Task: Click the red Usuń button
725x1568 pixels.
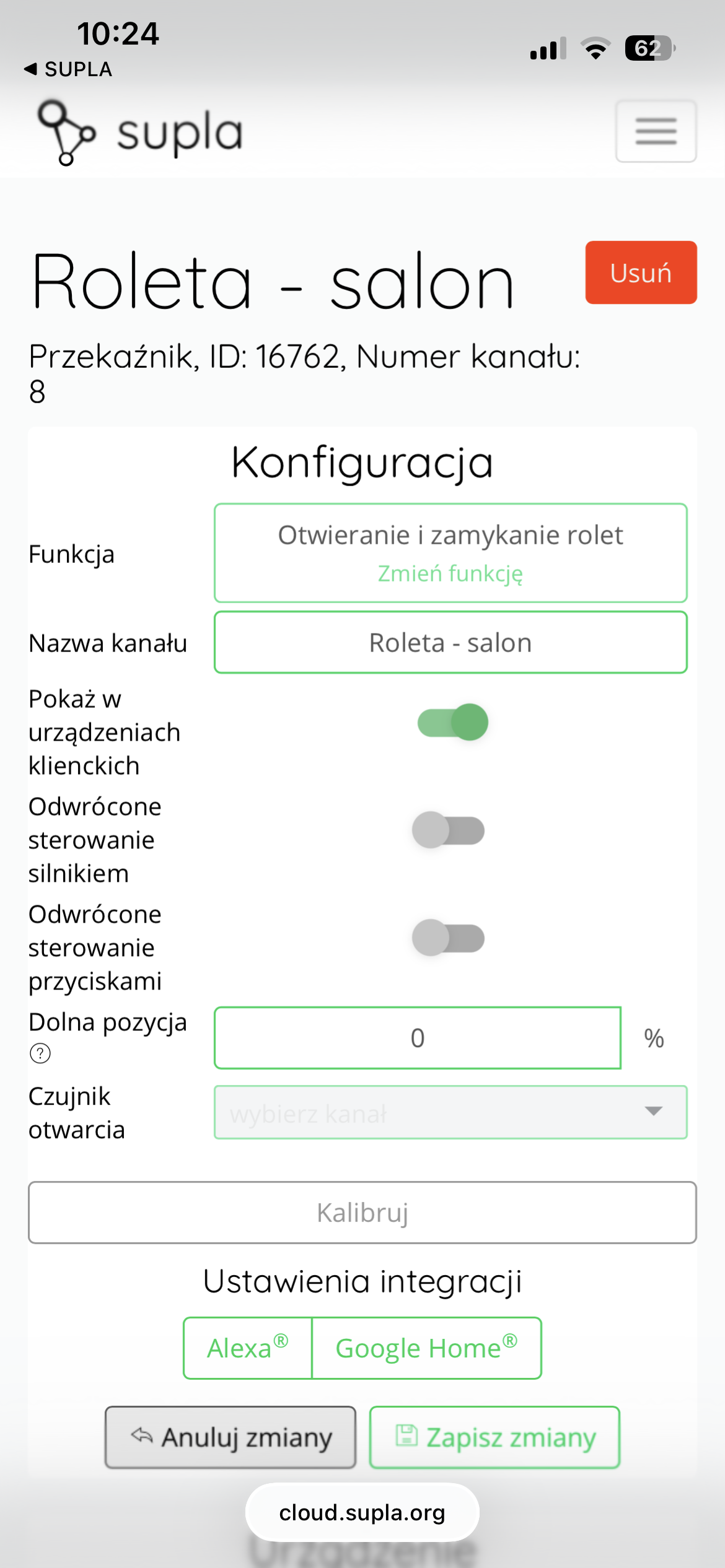Action: [641, 272]
